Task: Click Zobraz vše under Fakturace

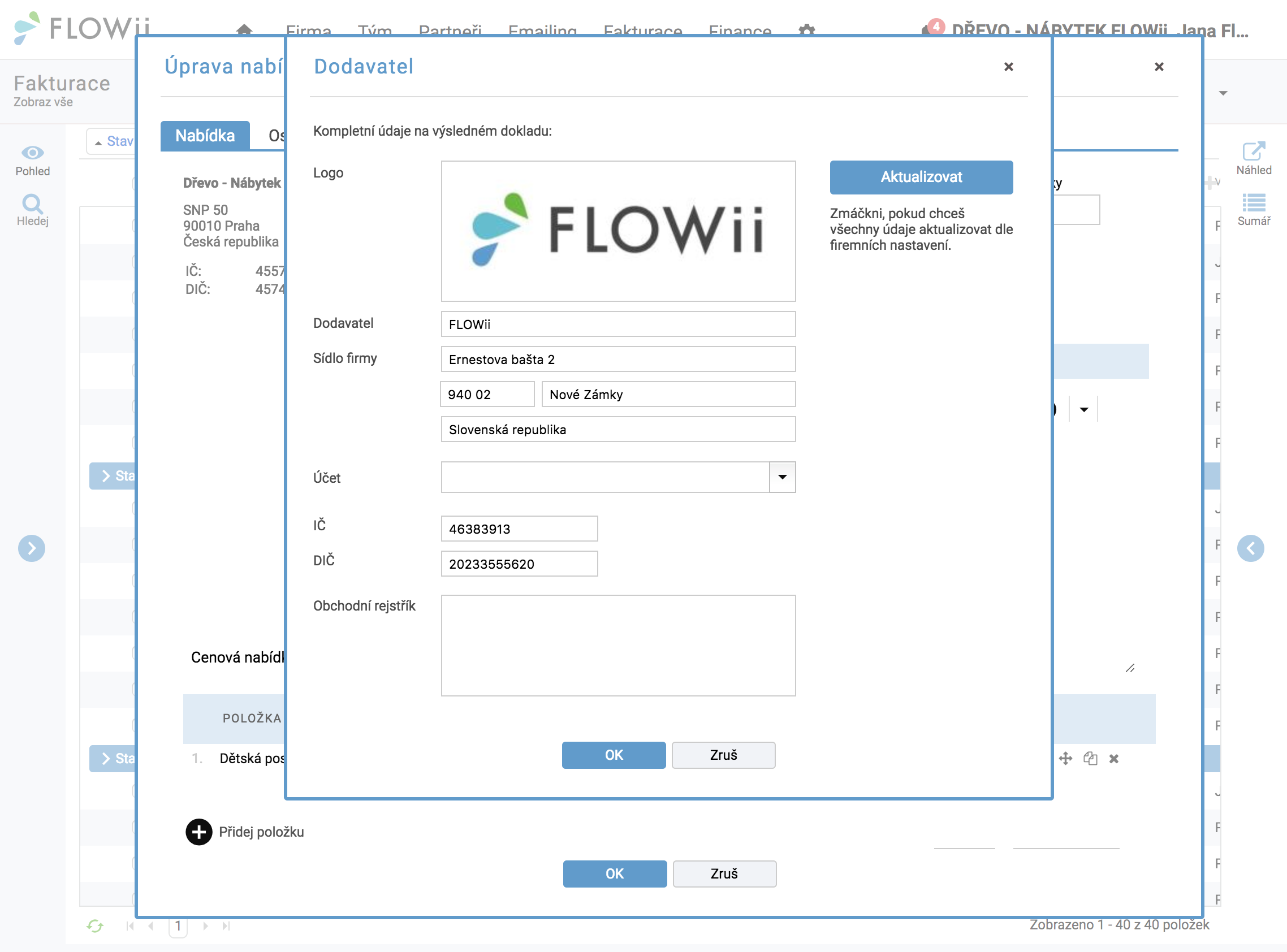Action: coord(43,102)
